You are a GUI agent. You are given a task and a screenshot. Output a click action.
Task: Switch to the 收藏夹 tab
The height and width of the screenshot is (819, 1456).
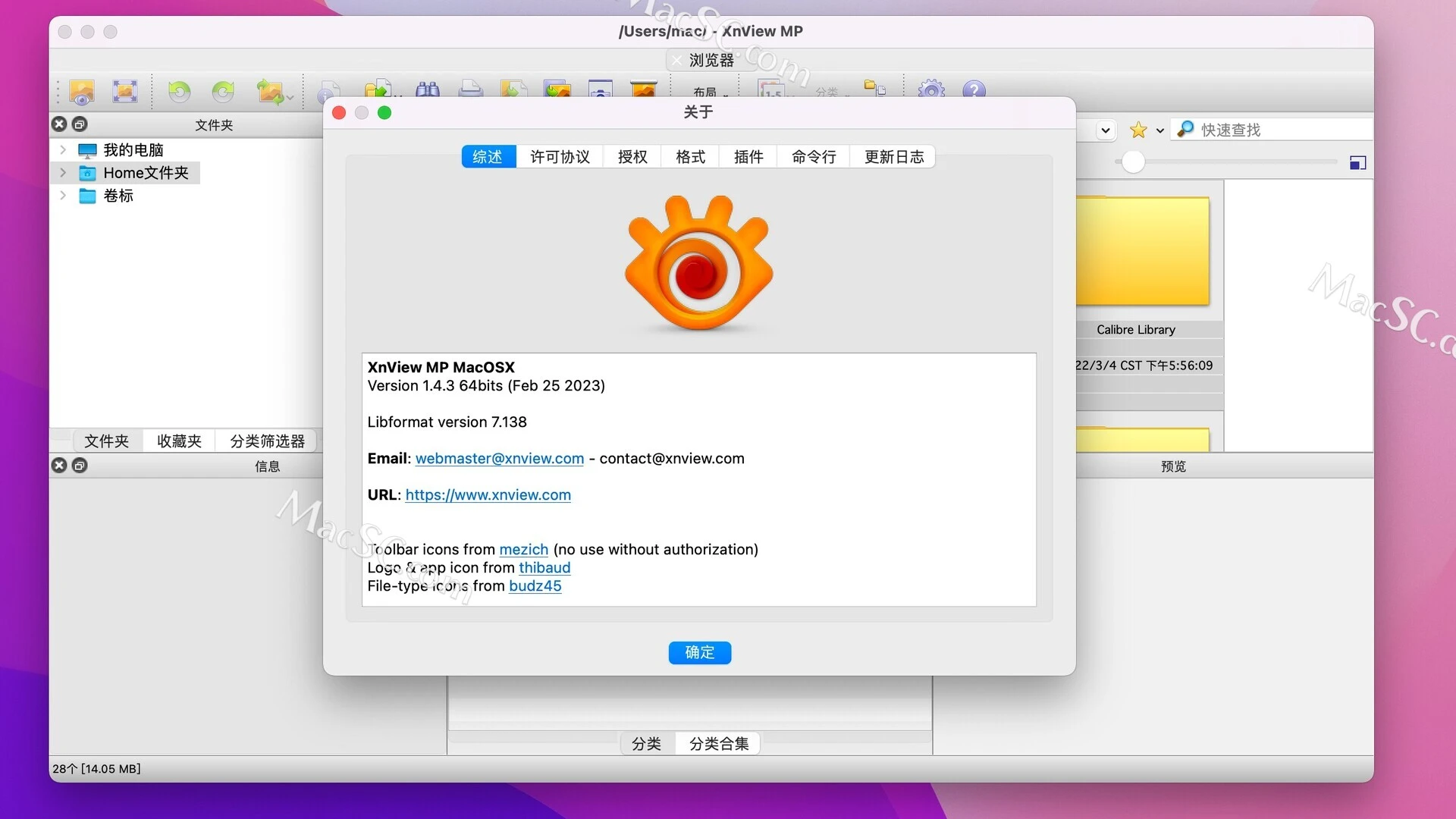[x=179, y=441]
